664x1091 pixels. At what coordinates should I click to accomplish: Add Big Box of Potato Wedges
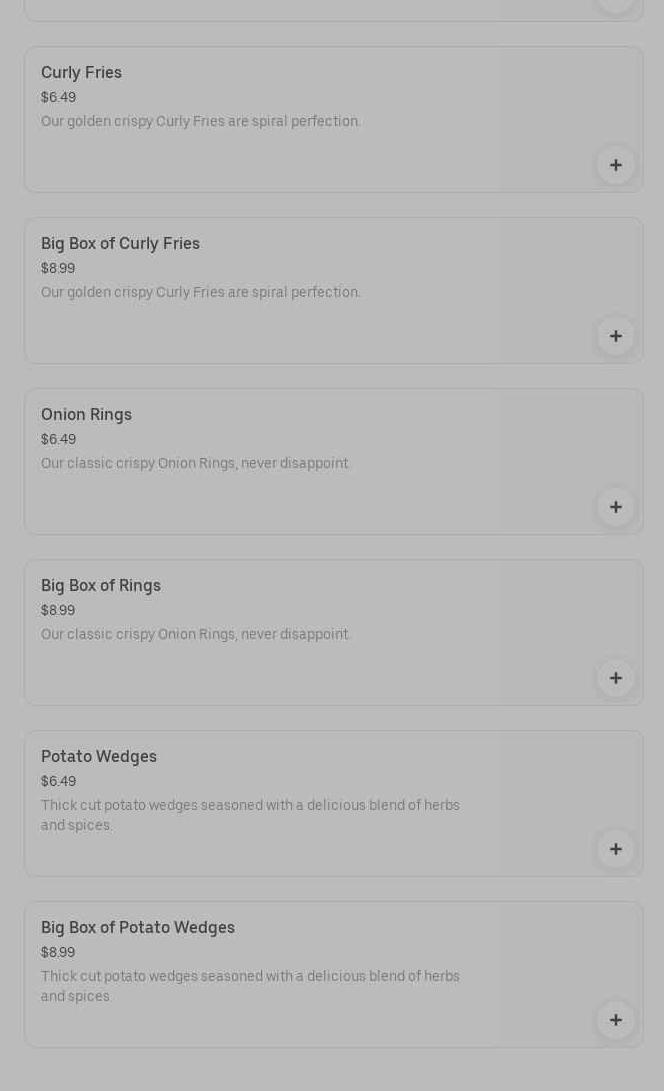[615, 1020]
